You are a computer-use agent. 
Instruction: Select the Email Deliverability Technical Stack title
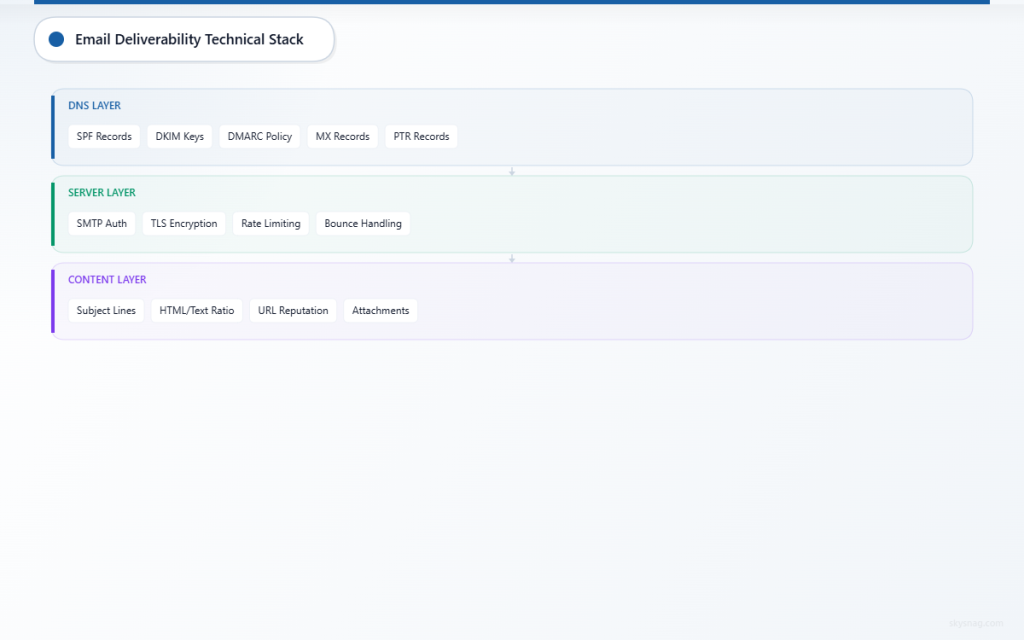(x=189, y=39)
